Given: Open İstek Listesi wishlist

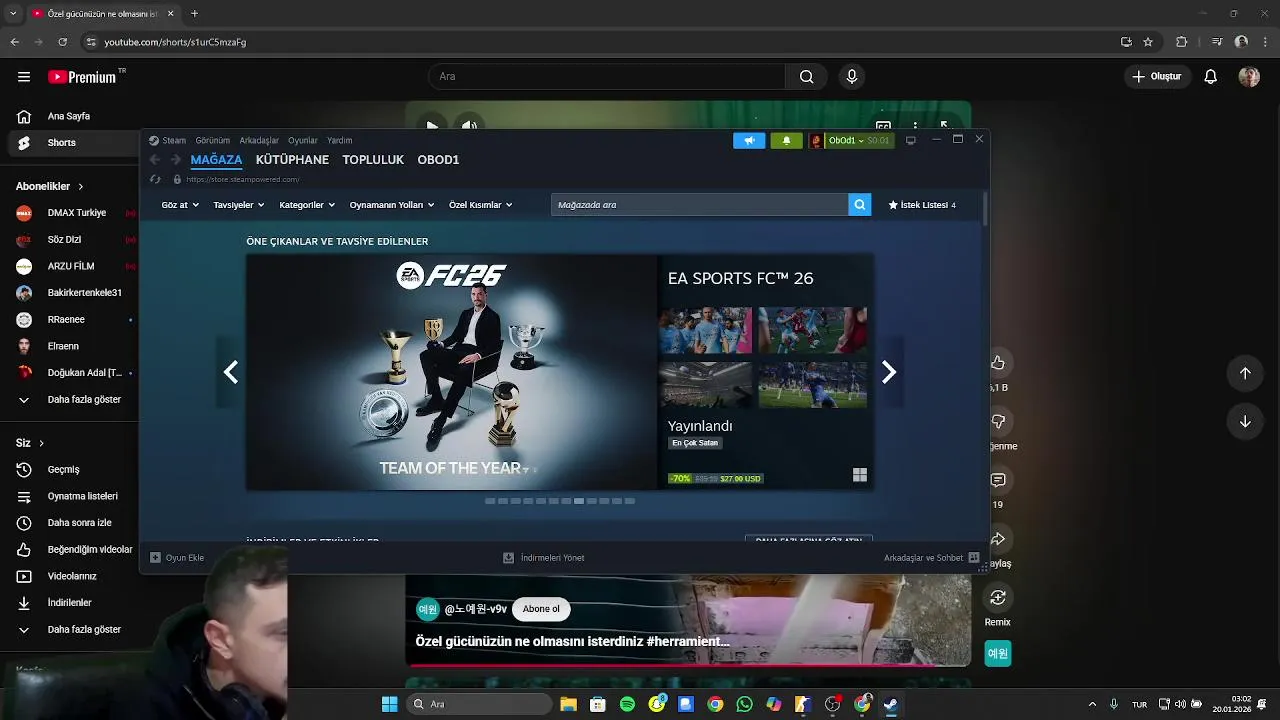Looking at the screenshot, I should click(x=922, y=205).
